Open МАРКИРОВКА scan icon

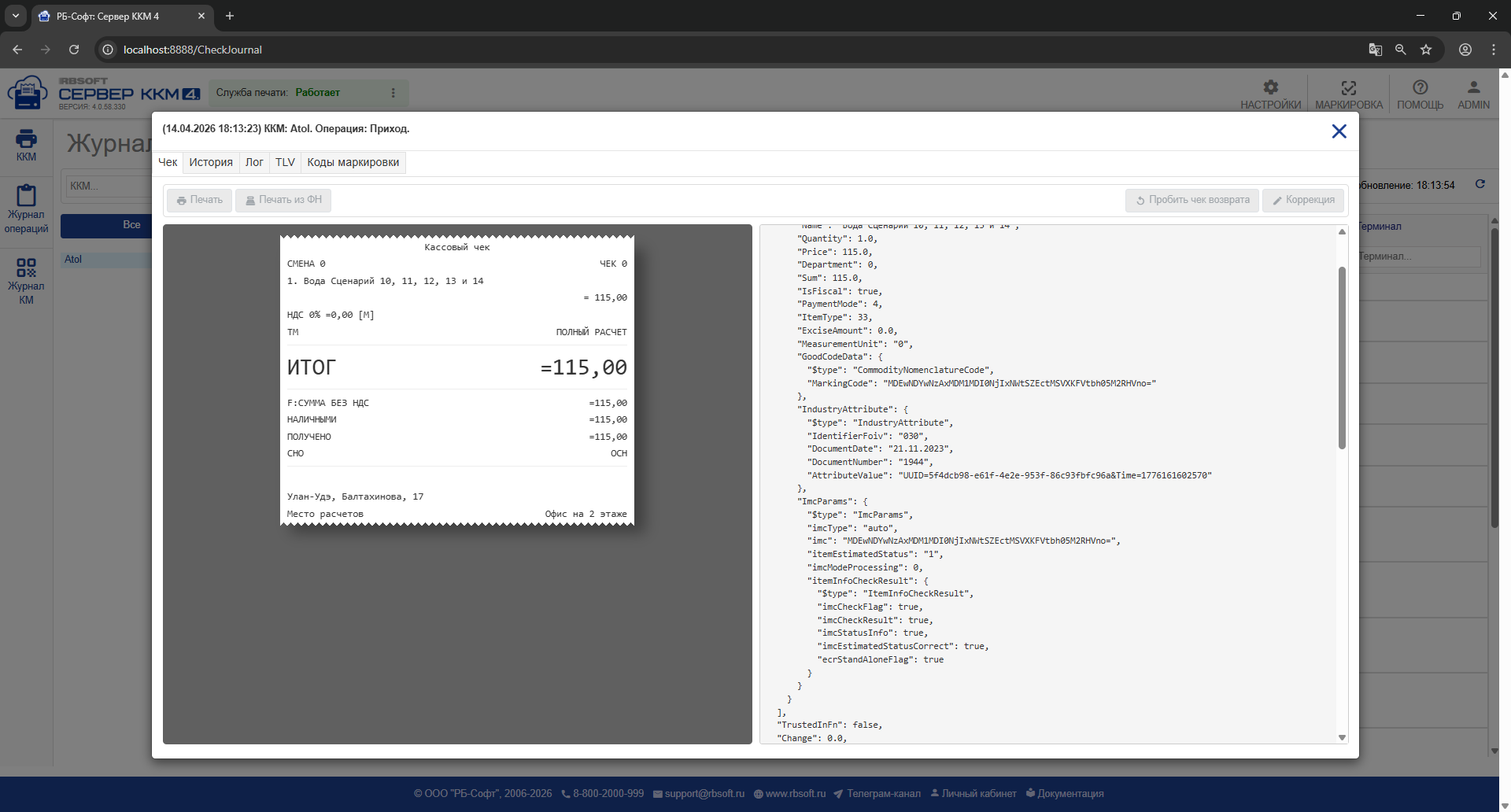click(x=1348, y=87)
